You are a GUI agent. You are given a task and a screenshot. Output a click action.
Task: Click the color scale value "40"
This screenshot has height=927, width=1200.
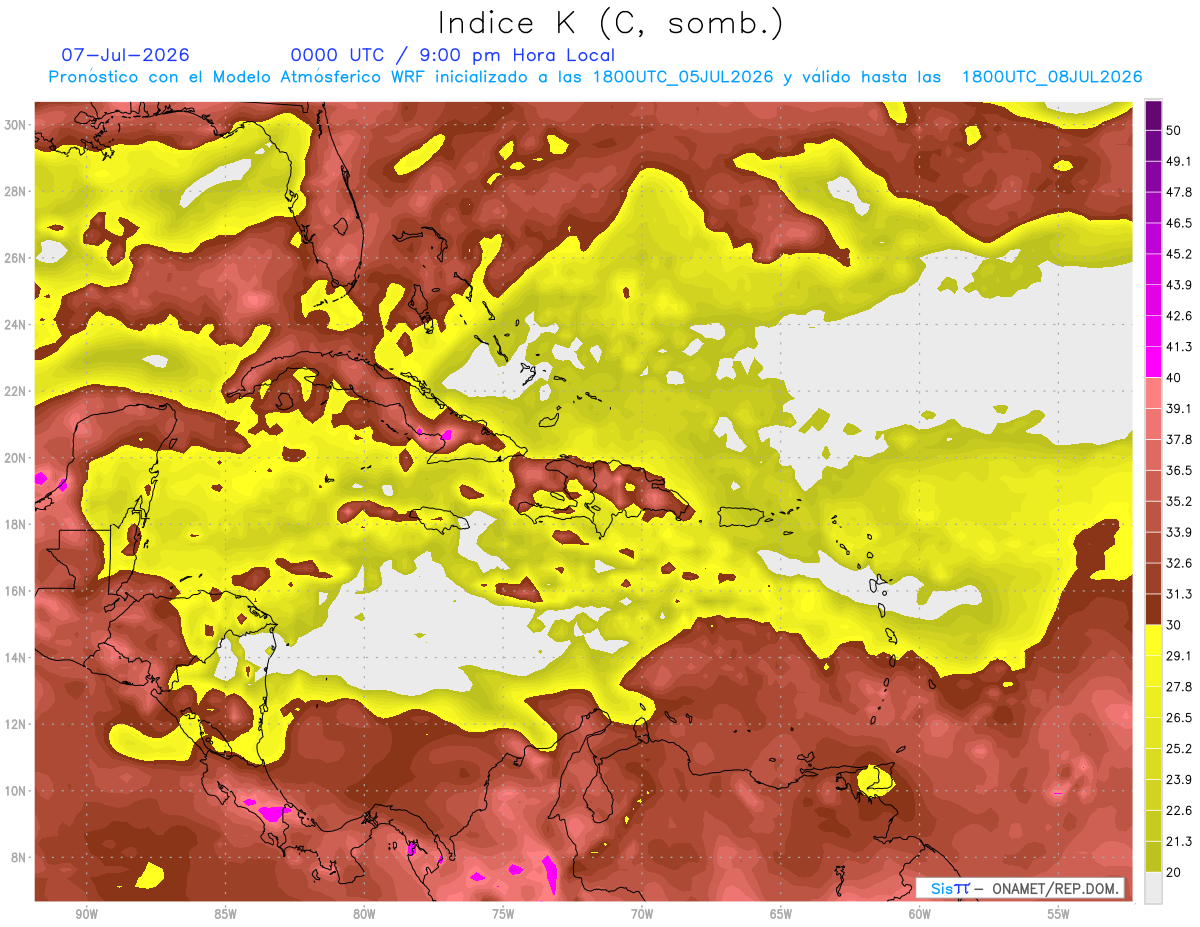[1175, 378]
